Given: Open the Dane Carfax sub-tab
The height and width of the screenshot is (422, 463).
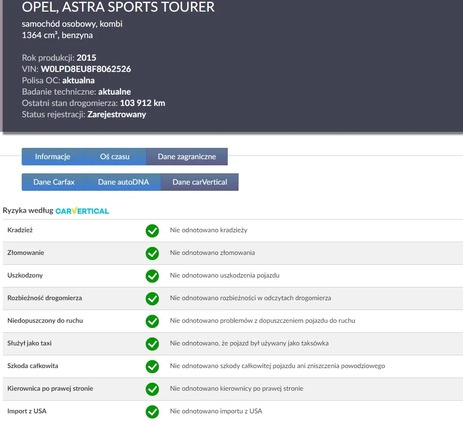Looking at the screenshot, I should coord(54,182).
